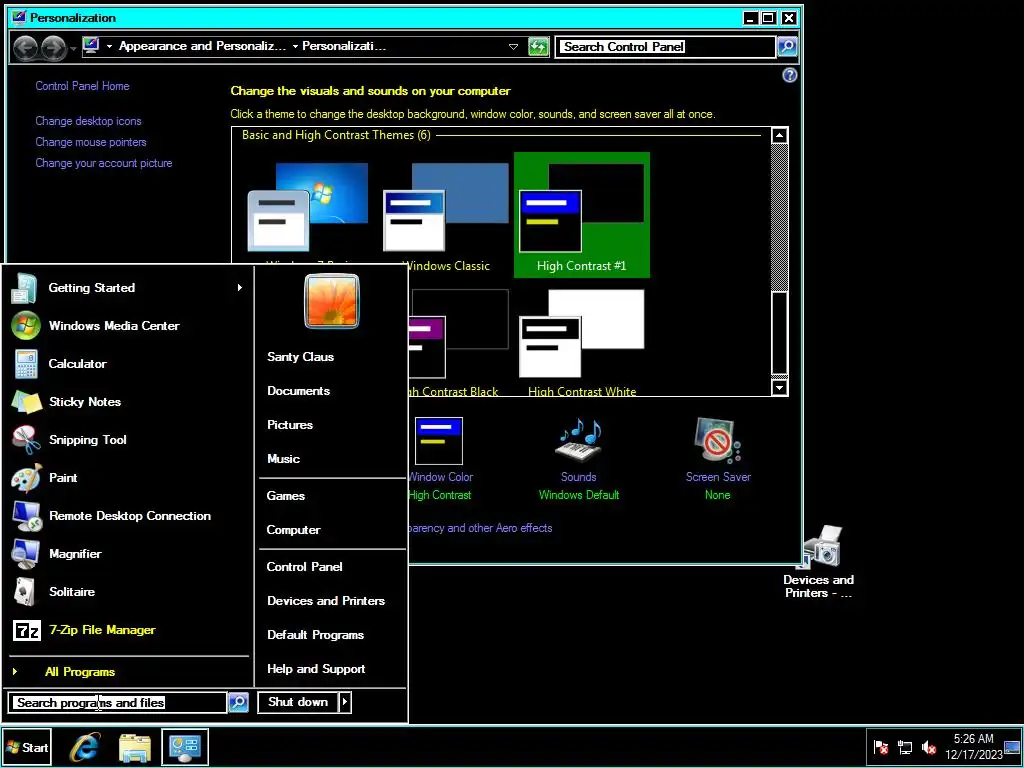Launch Paint palette icon

click(26, 478)
